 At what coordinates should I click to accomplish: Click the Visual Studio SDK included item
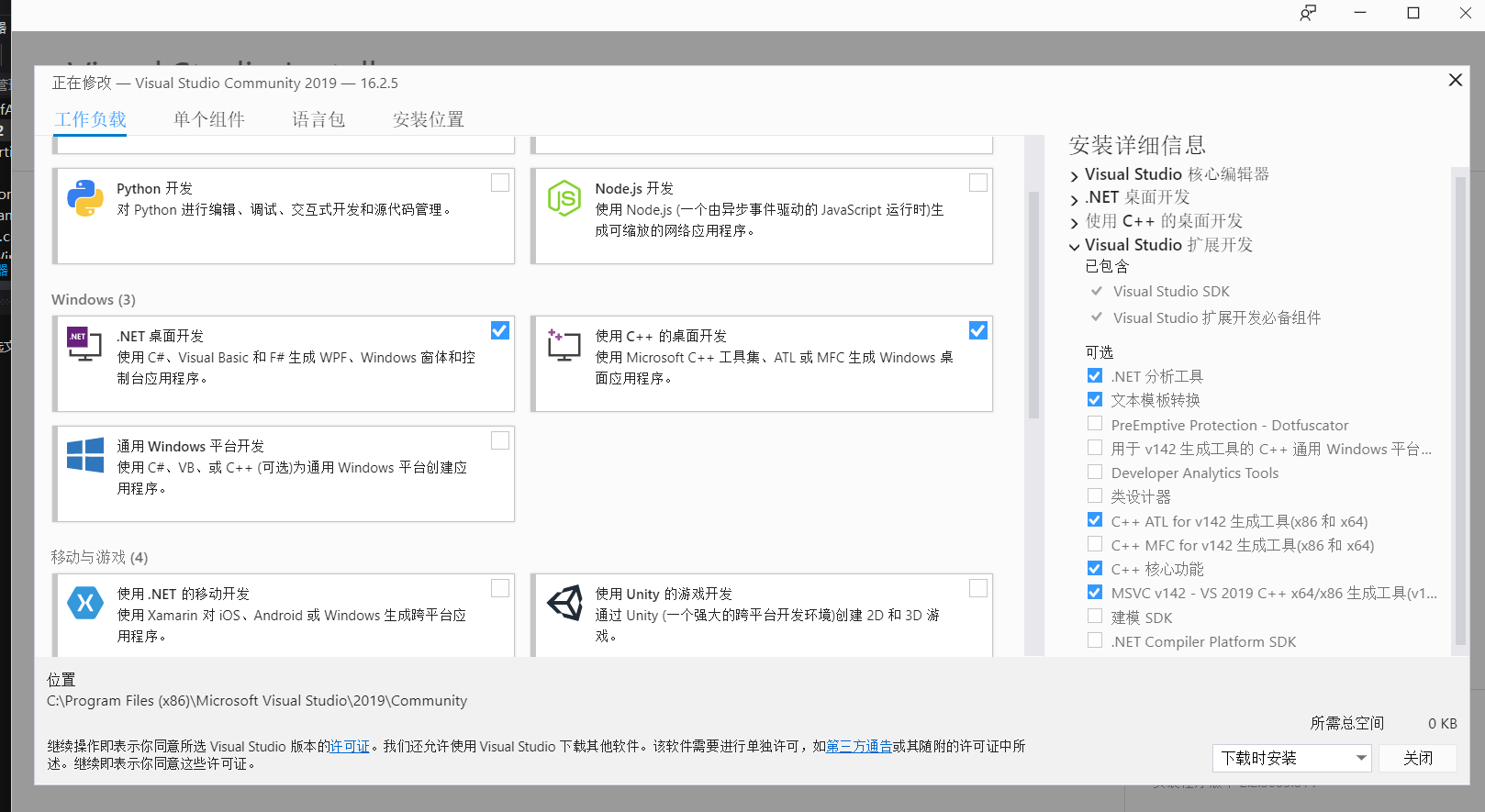point(1171,291)
